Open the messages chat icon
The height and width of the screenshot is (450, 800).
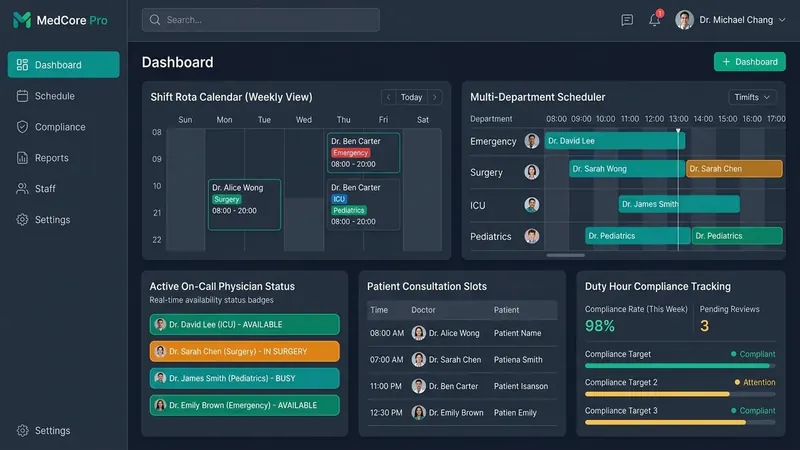pyautogui.click(x=627, y=20)
